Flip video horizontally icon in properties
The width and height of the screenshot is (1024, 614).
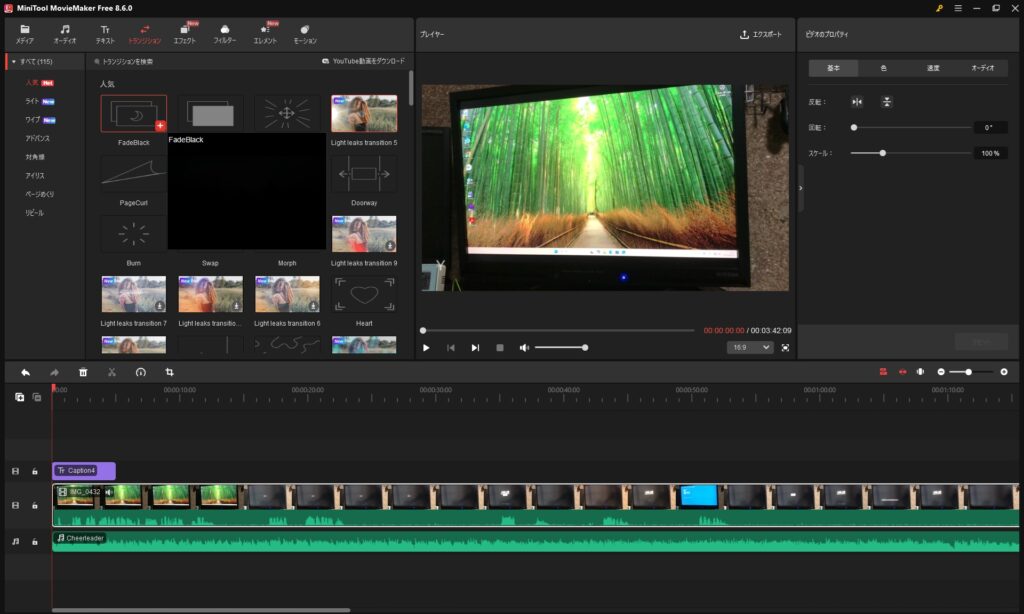click(x=857, y=102)
